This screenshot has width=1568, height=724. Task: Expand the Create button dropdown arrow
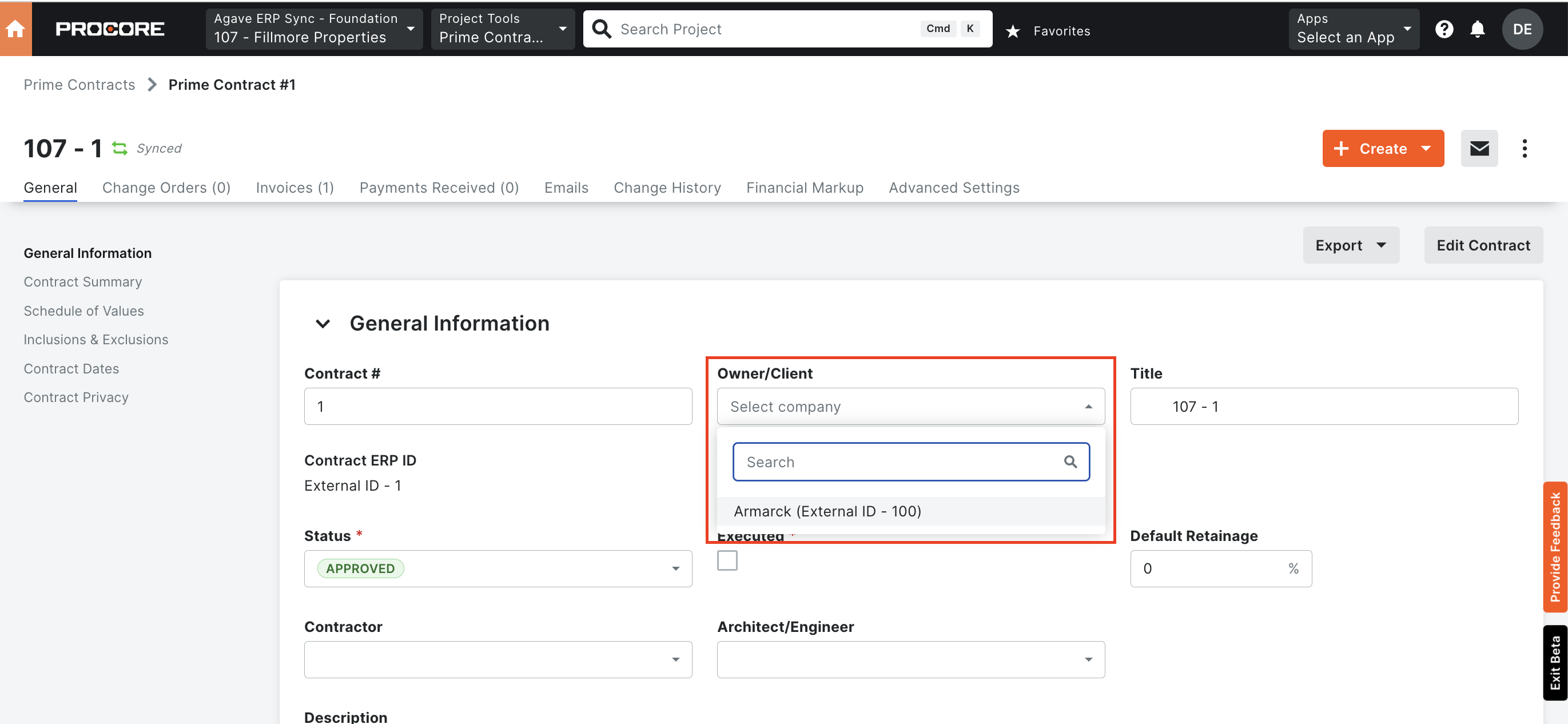point(1426,148)
